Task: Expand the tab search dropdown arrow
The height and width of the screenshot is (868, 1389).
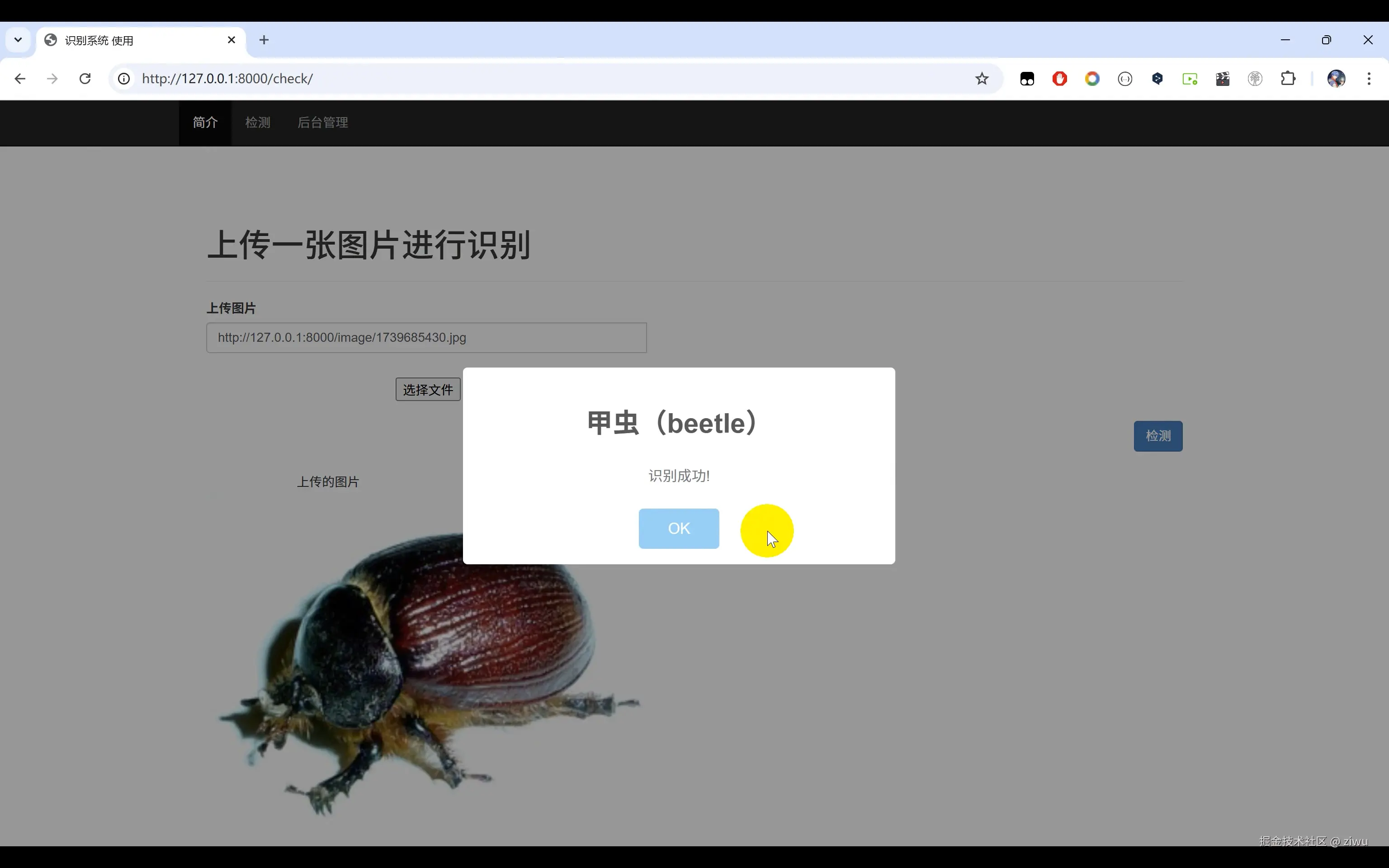Action: [18, 40]
